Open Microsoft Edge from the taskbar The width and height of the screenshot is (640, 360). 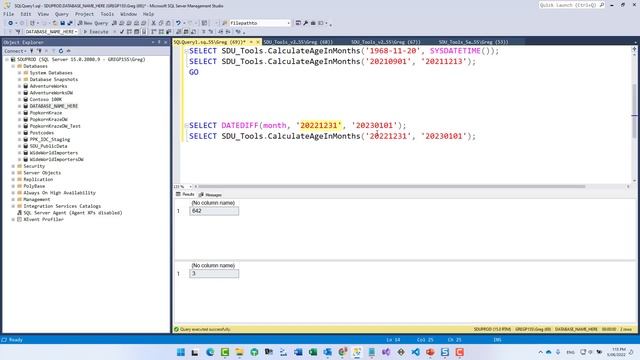210,352
